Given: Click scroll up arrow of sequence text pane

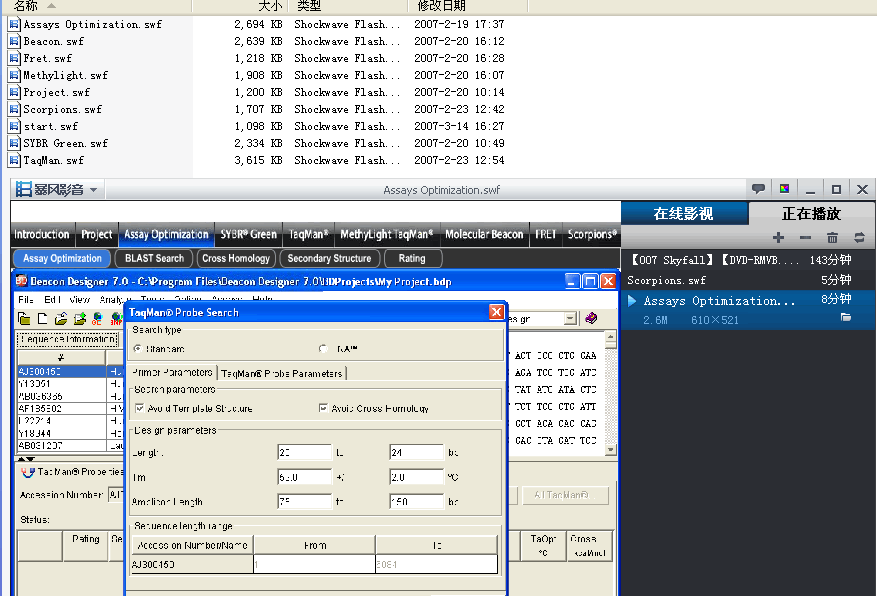Looking at the screenshot, I should coord(611,336).
